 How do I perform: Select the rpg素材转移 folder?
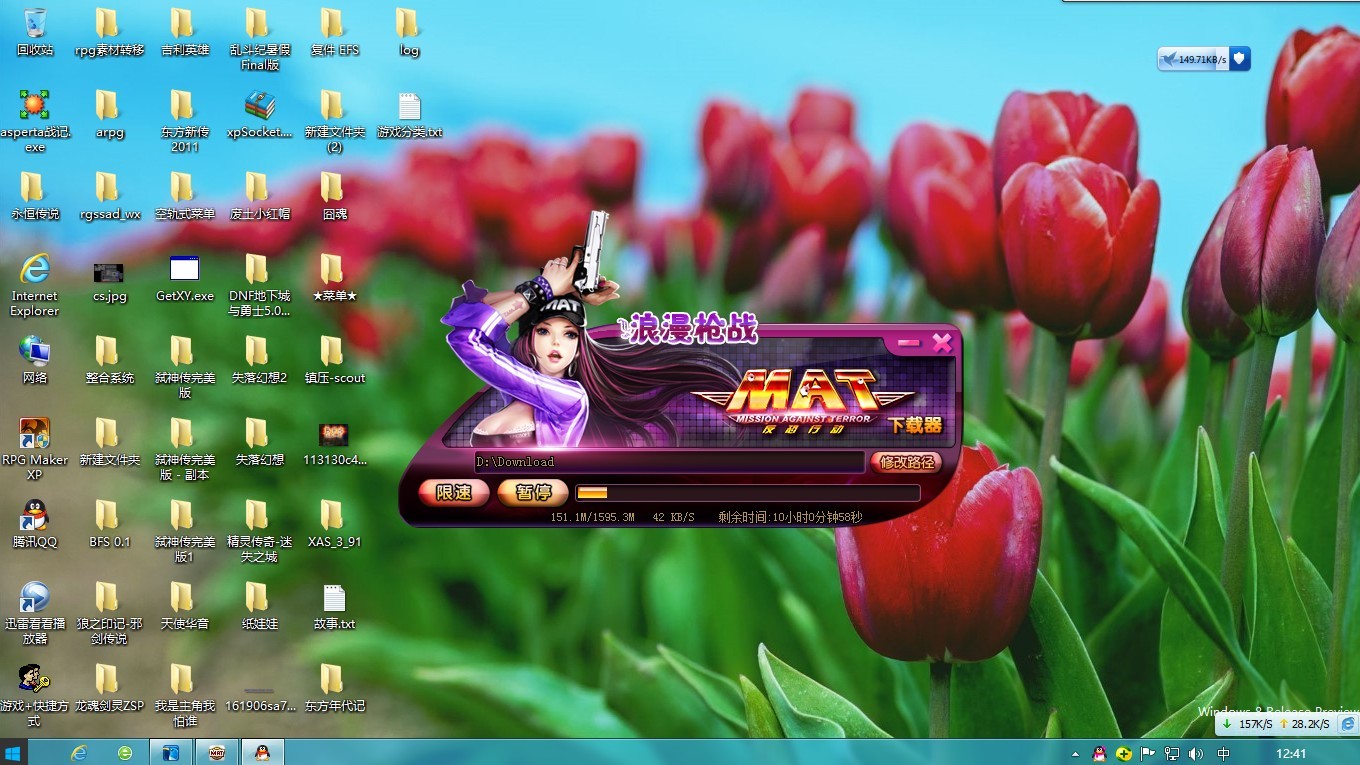point(110,32)
